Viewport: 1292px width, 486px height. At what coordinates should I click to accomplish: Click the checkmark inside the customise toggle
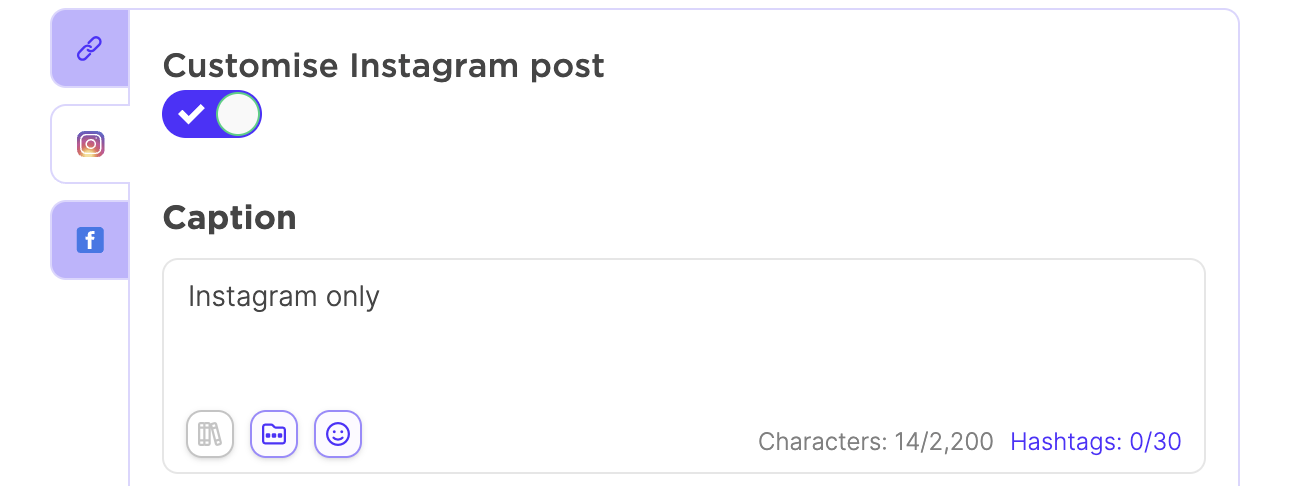tap(190, 115)
